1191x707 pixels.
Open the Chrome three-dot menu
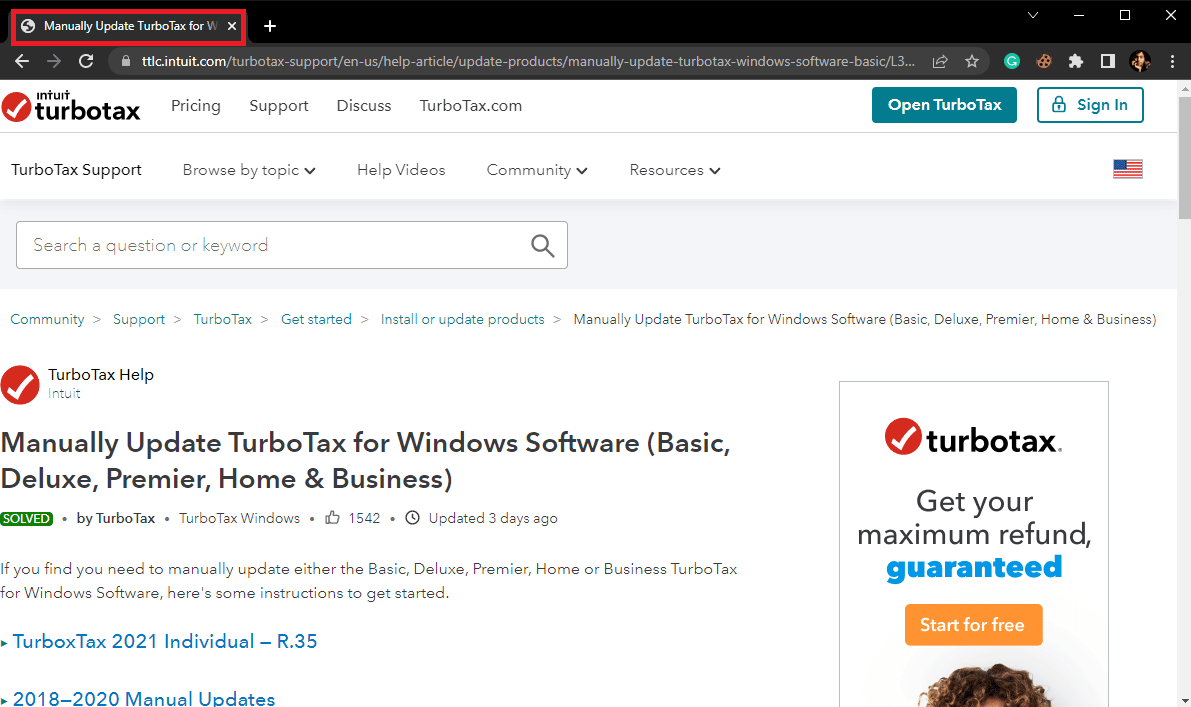pos(1172,62)
